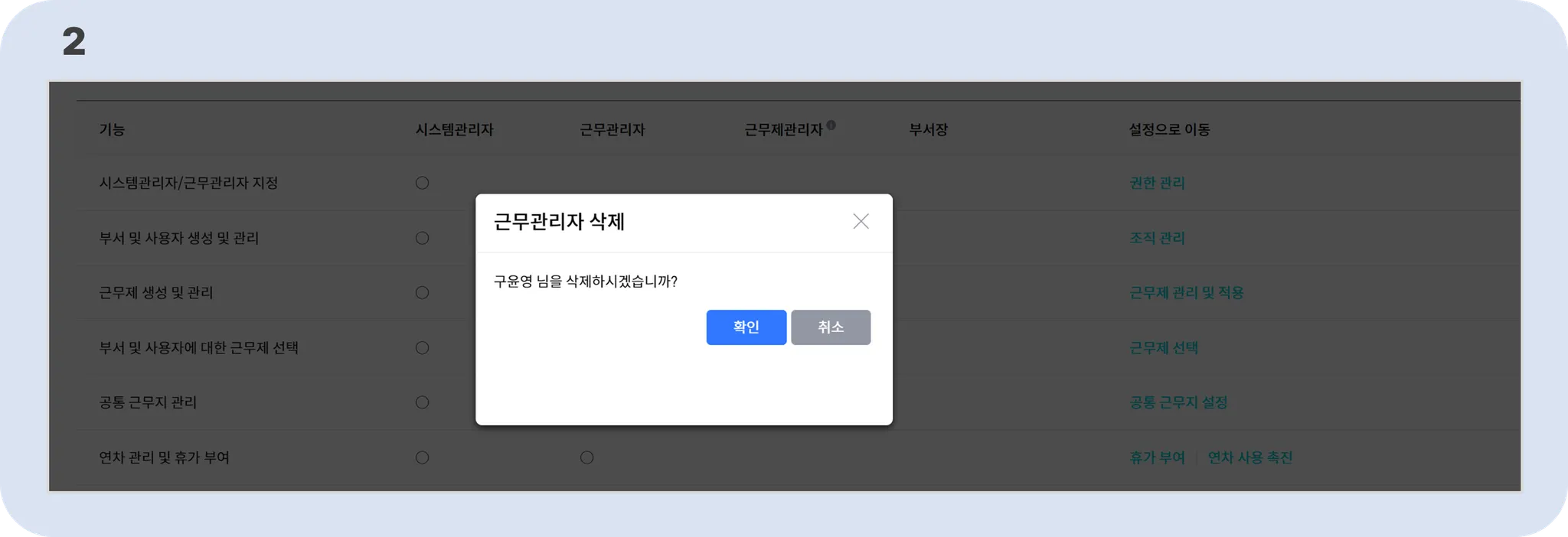Click 시스템관리자 circle in 시스템관리자/근무관리자 지정 row
The width and height of the screenshot is (1568, 537).
coord(422,183)
